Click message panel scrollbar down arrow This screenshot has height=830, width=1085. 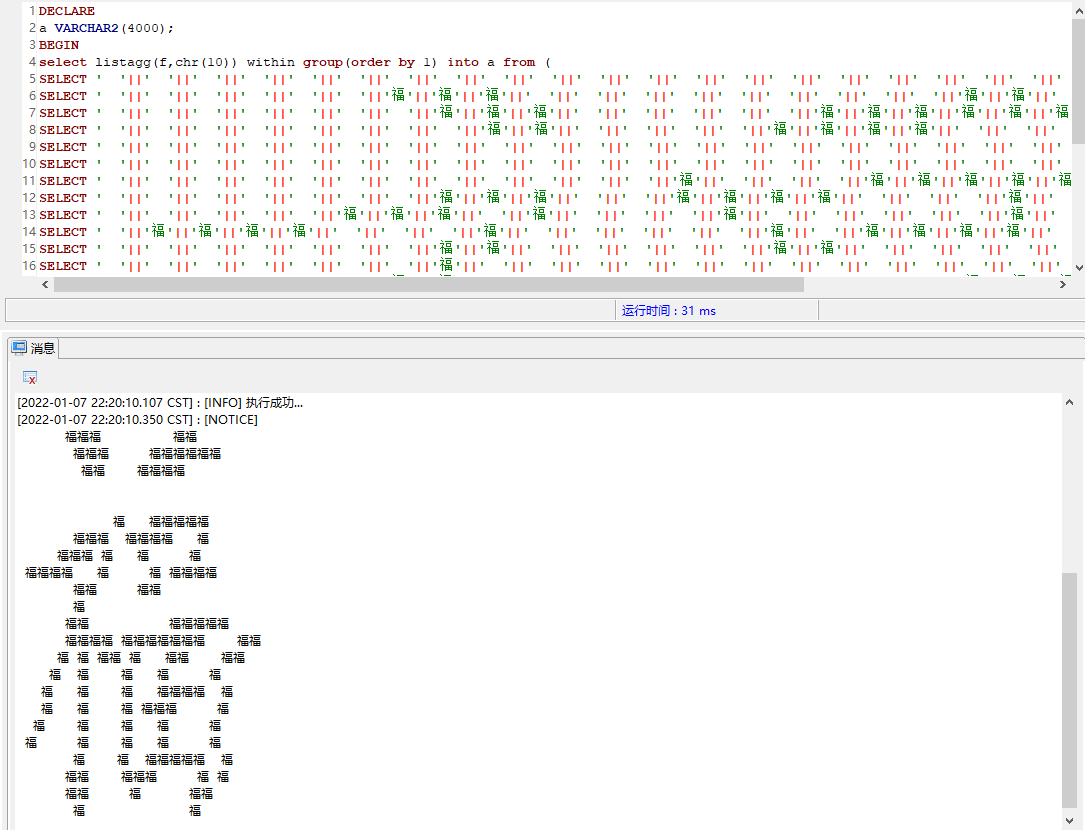pos(1069,820)
